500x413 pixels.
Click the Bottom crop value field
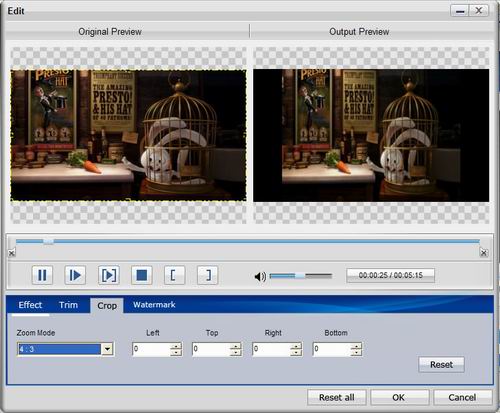coord(332,349)
